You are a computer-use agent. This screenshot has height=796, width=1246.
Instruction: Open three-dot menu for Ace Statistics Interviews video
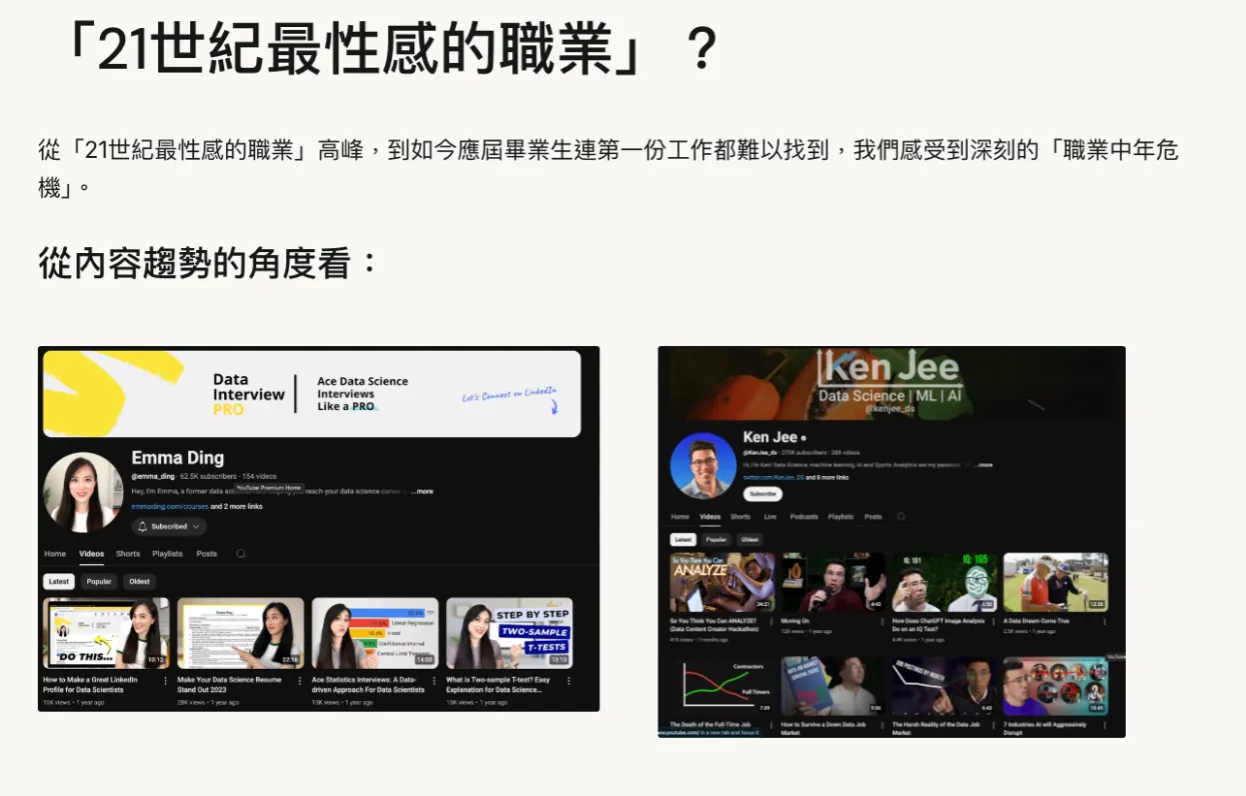click(434, 680)
